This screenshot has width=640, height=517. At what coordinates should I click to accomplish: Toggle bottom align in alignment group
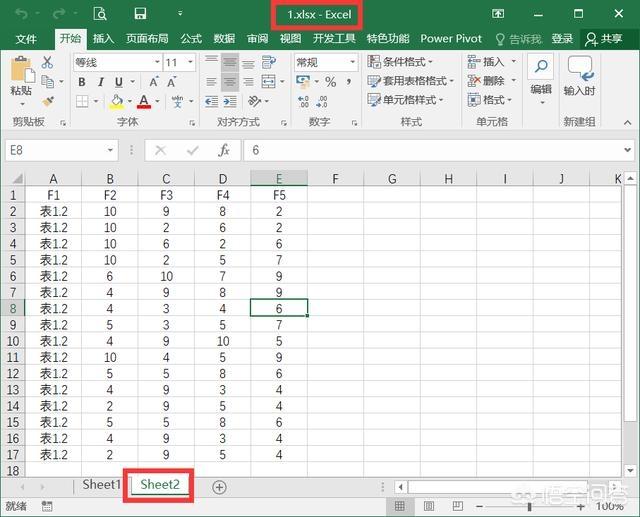(x=248, y=62)
